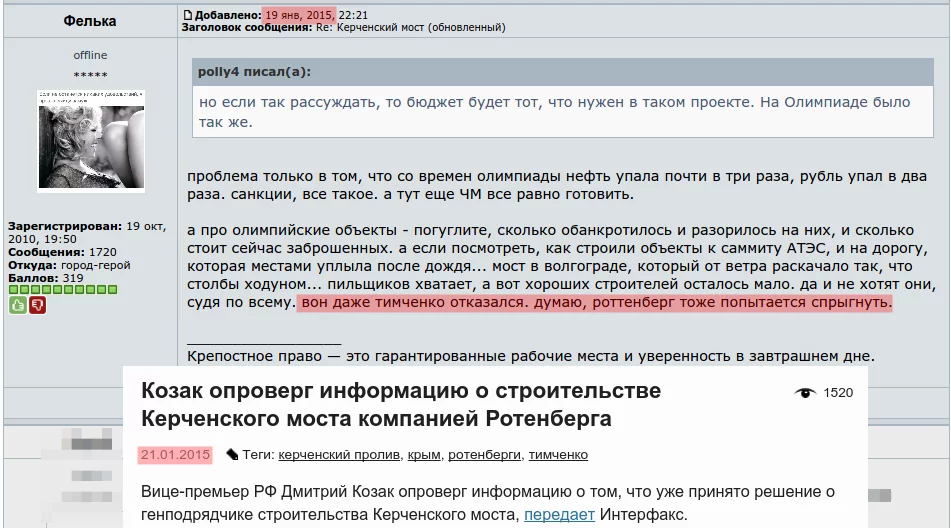Click the eye views icon near 1520
This screenshot has width=951, height=528.
pos(805,393)
